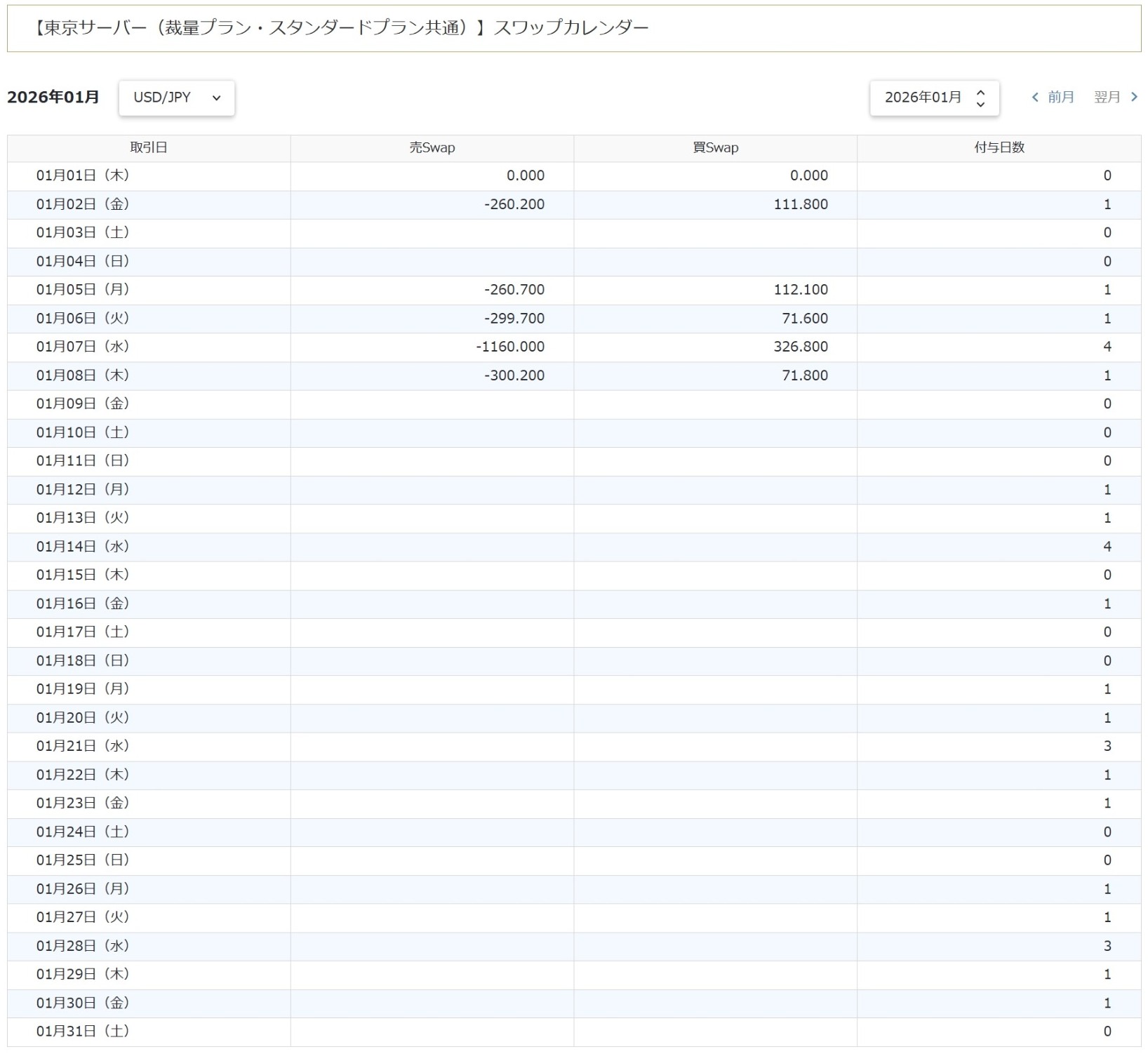Viewport: 1148px width, 1054px height.
Task: Go to previous month via 前月 link
Action: (x=1060, y=98)
